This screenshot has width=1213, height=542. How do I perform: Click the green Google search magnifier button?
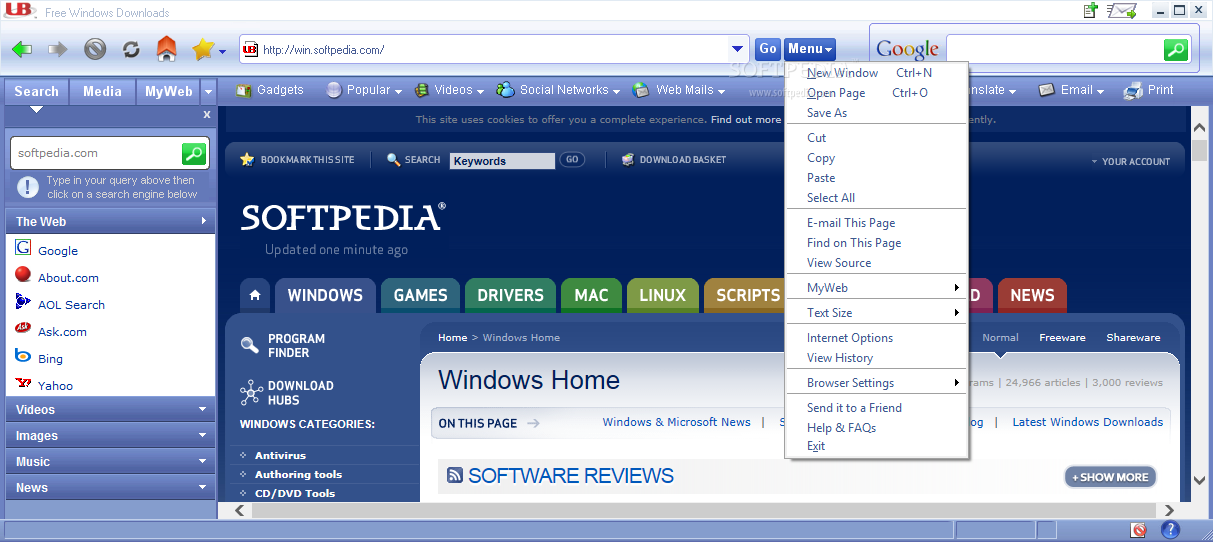tap(1176, 49)
